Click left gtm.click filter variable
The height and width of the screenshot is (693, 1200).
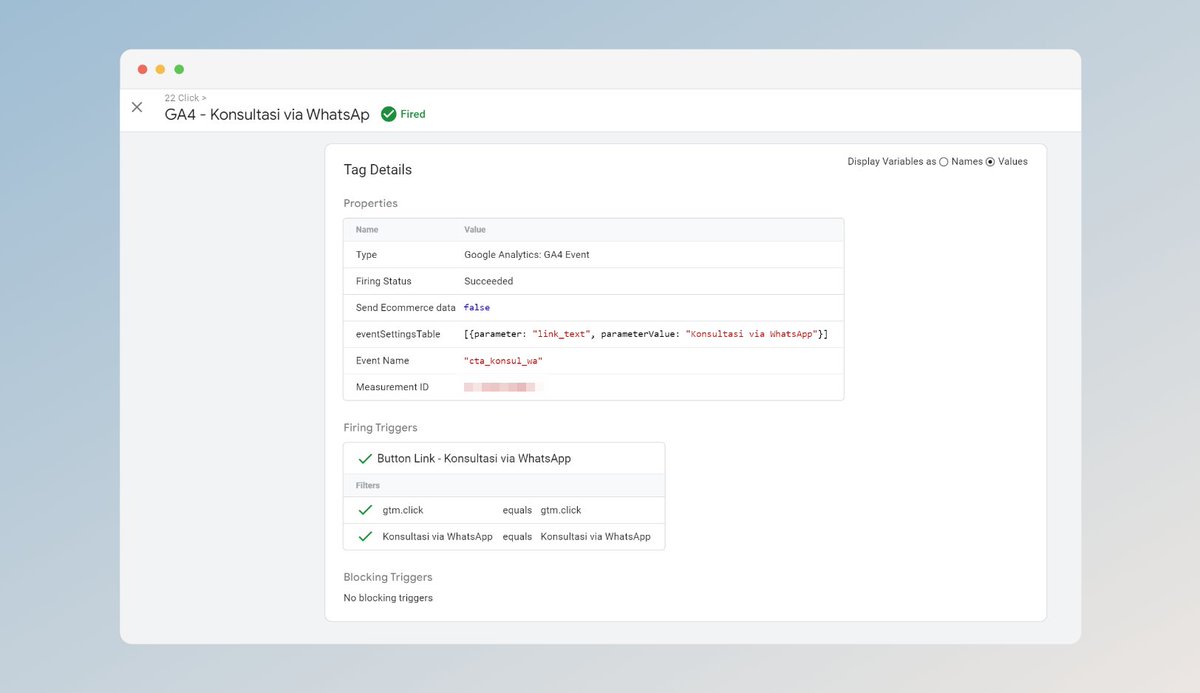pos(403,510)
